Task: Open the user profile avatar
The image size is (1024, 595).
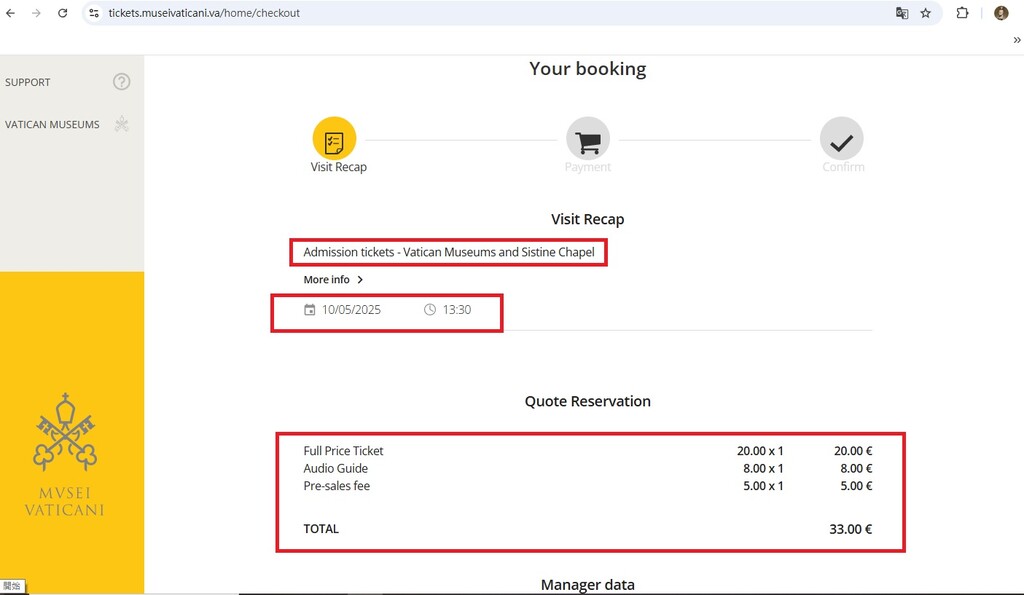Action: click(1001, 13)
